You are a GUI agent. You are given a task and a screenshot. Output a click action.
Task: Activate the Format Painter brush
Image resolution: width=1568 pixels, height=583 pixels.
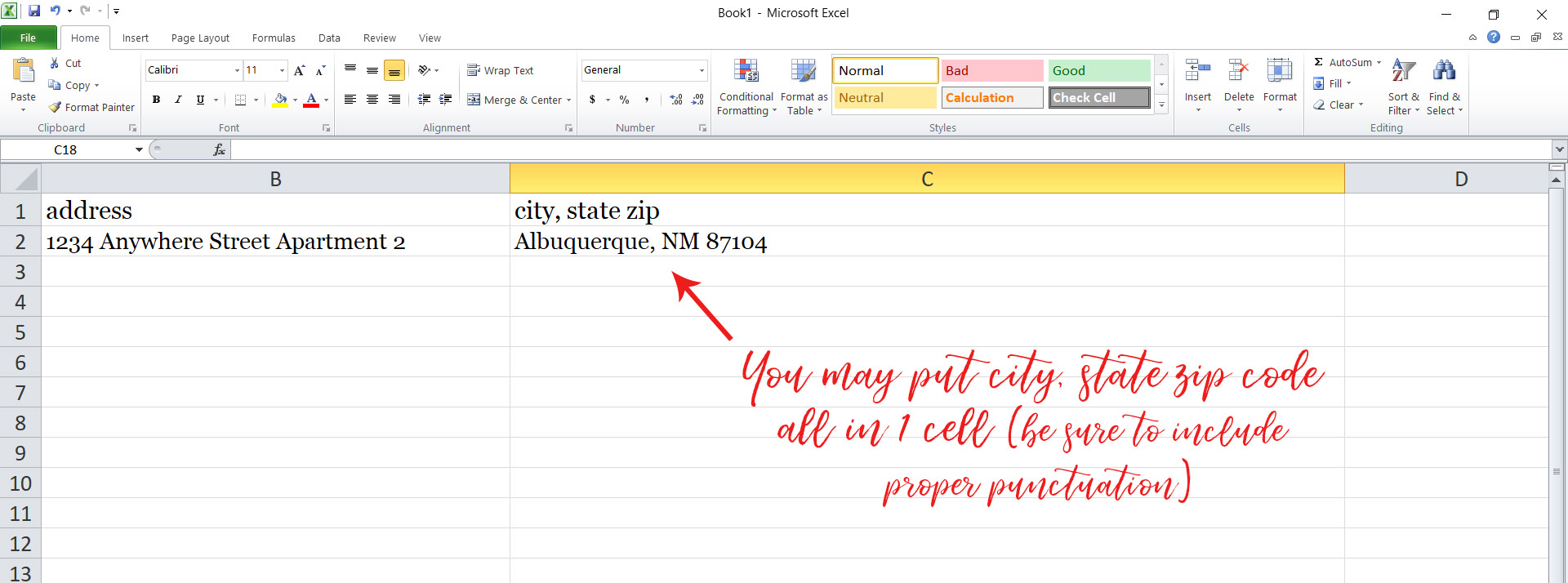55,107
